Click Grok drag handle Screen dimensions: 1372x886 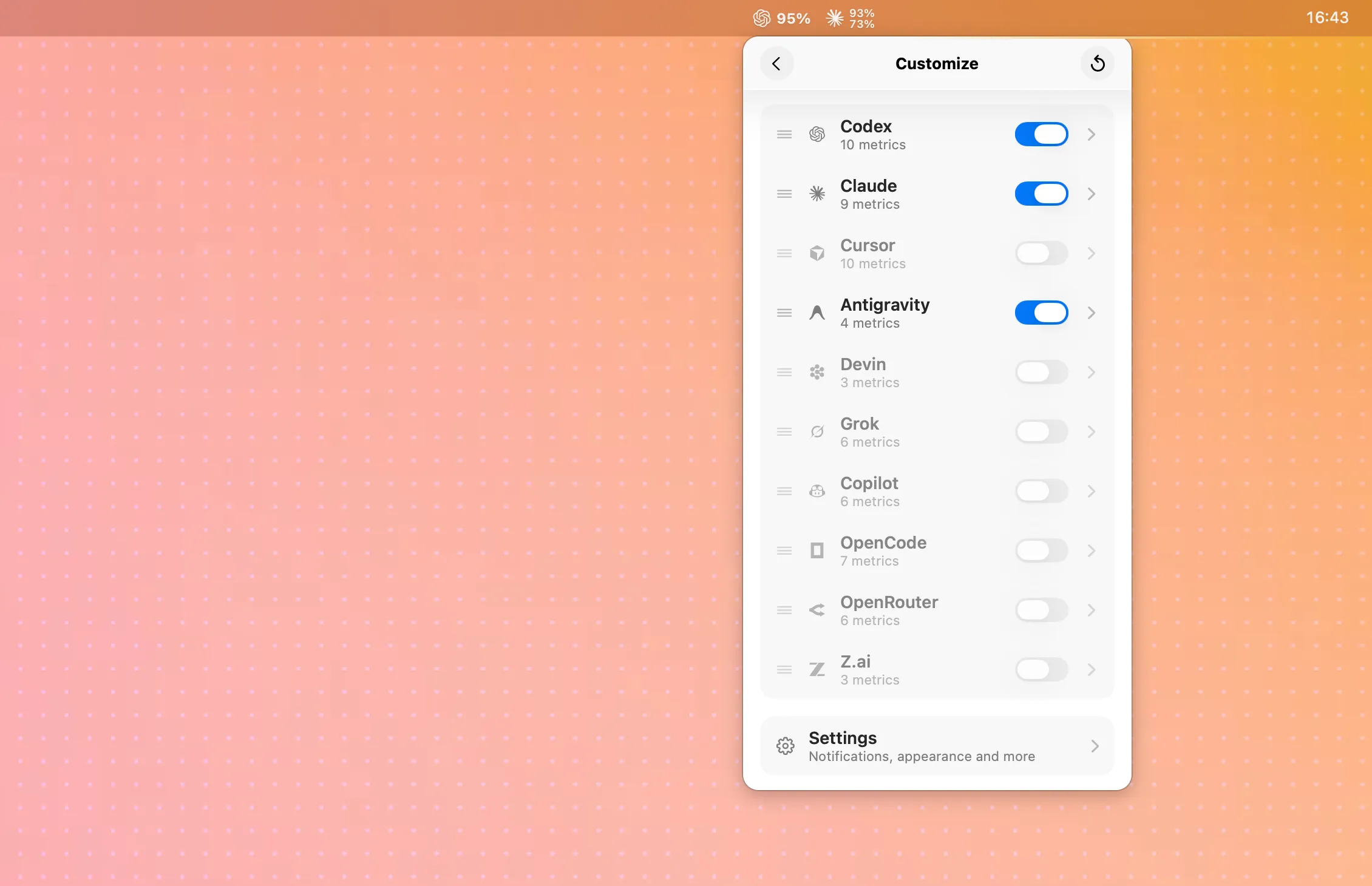pos(784,431)
